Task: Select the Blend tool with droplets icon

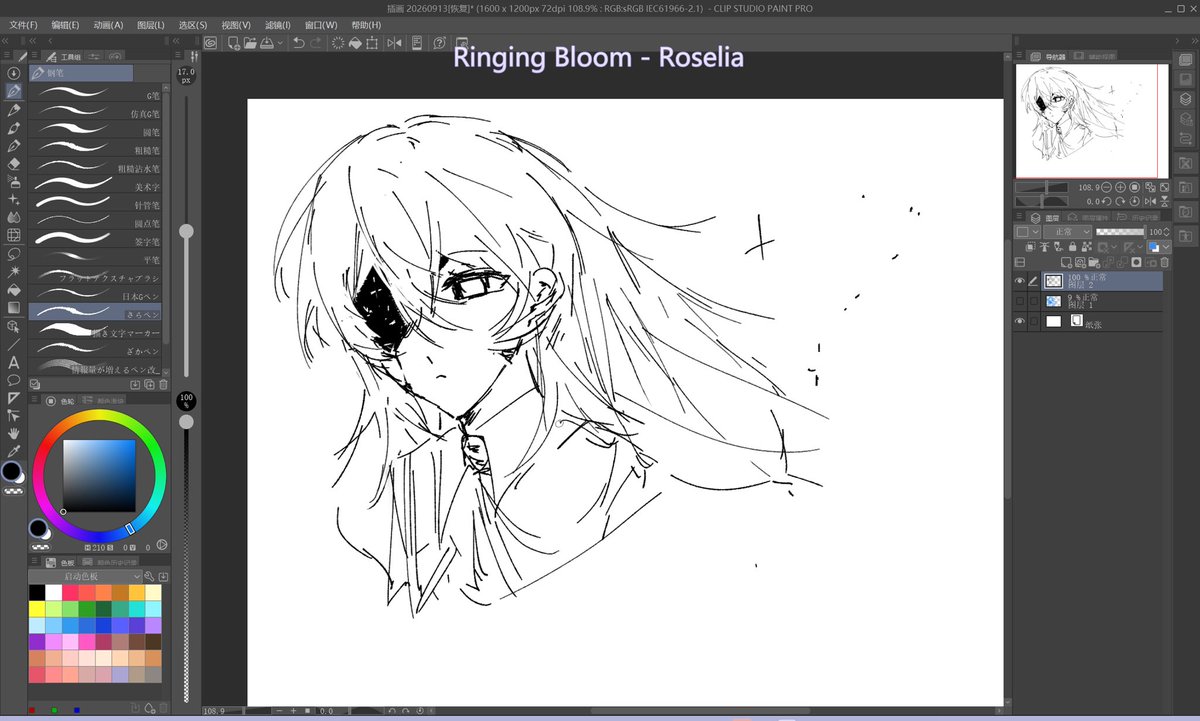Action: click(x=14, y=217)
